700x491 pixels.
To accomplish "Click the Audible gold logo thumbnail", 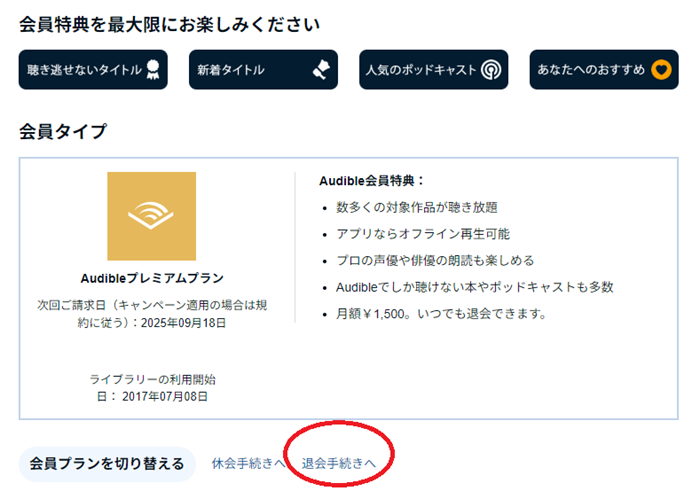I will tap(151, 216).
